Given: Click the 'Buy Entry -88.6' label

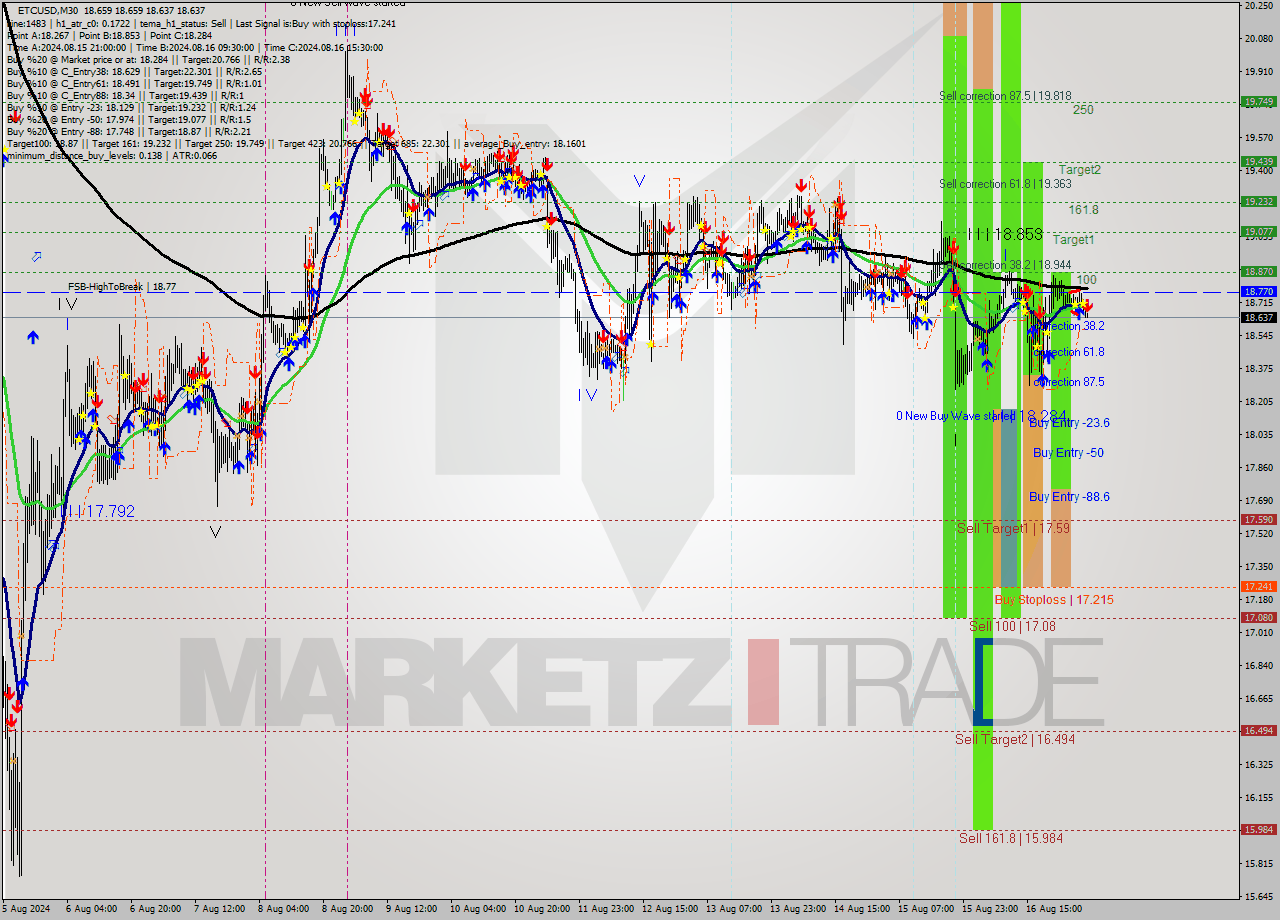Looking at the screenshot, I should pyautogui.click(x=1069, y=497).
